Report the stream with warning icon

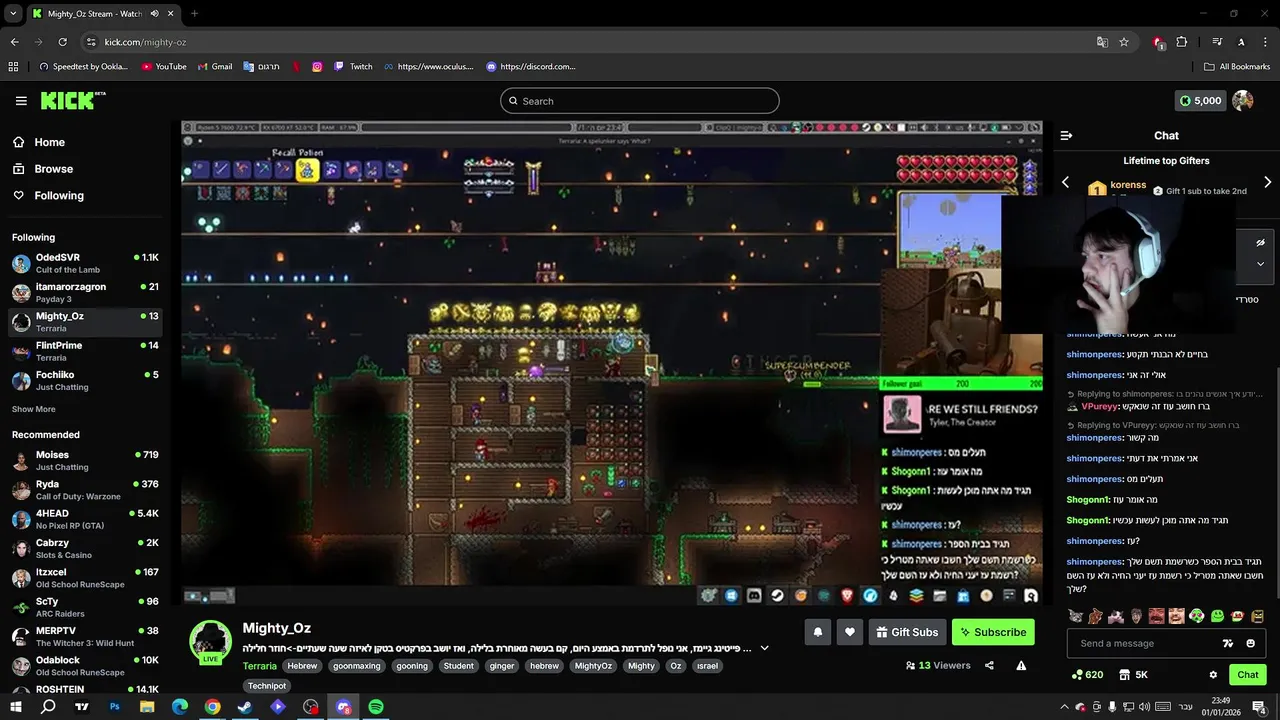click(x=1021, y=665)
